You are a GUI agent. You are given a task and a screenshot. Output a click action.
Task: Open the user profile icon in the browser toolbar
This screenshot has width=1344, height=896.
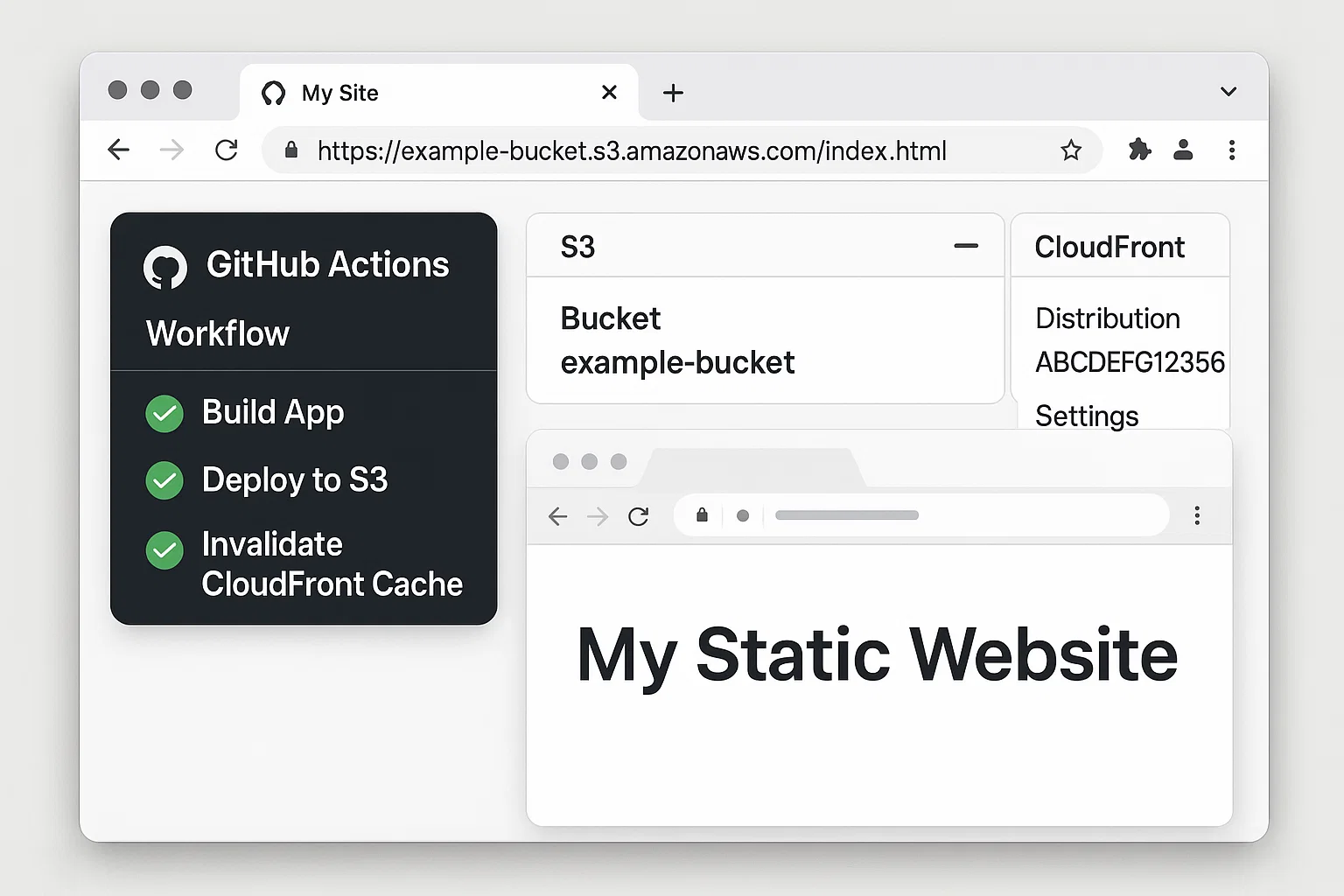pos(1183,150)
